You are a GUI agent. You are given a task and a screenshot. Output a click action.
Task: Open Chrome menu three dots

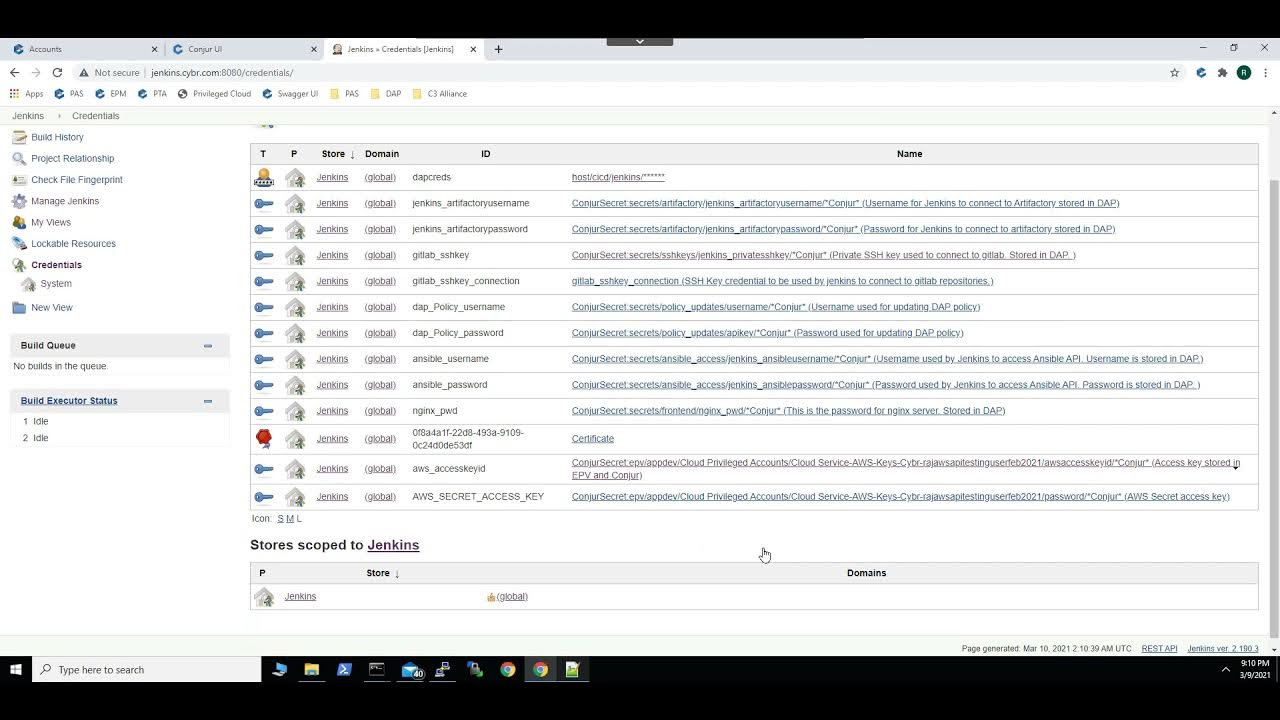1265,72
